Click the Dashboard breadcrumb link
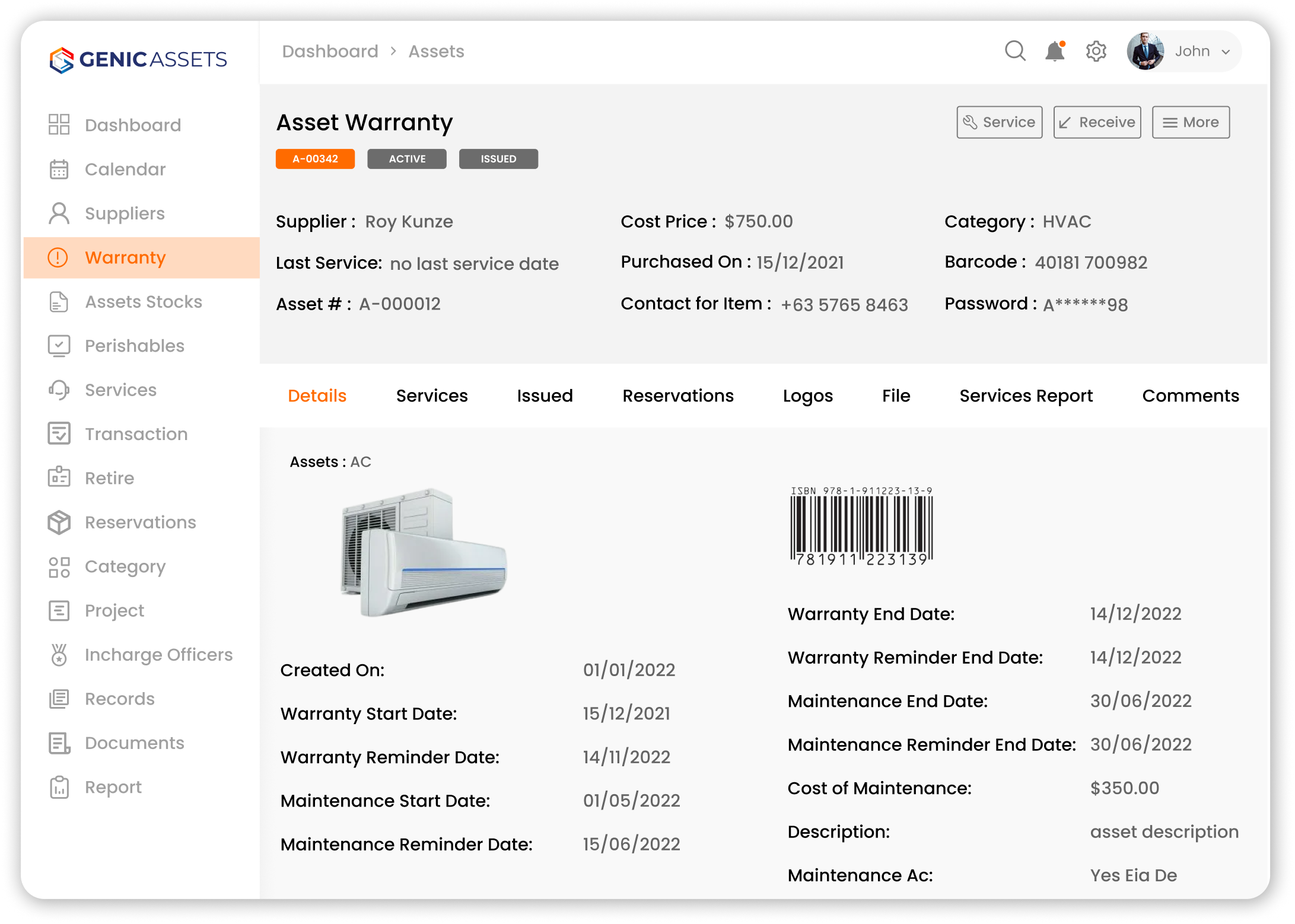1295x924 pixels. 330,52
